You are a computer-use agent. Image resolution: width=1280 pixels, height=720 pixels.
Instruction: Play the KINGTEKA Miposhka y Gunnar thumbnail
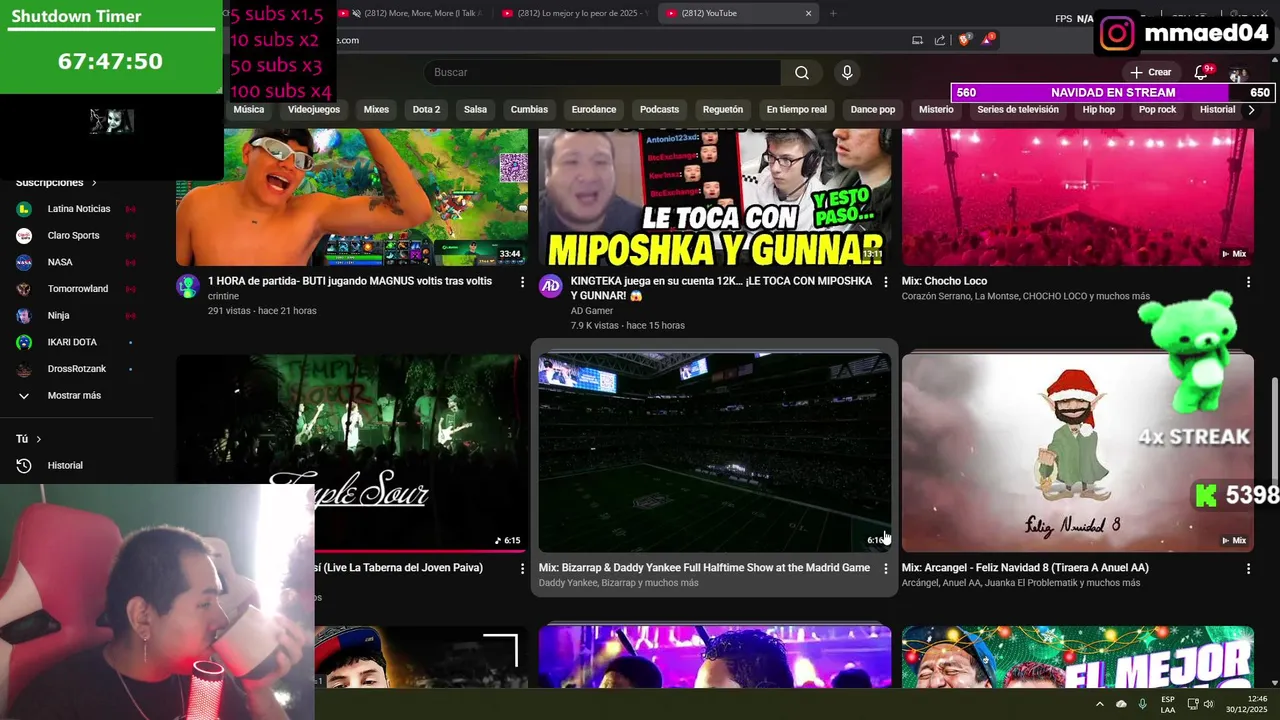[x=714, y=197]
